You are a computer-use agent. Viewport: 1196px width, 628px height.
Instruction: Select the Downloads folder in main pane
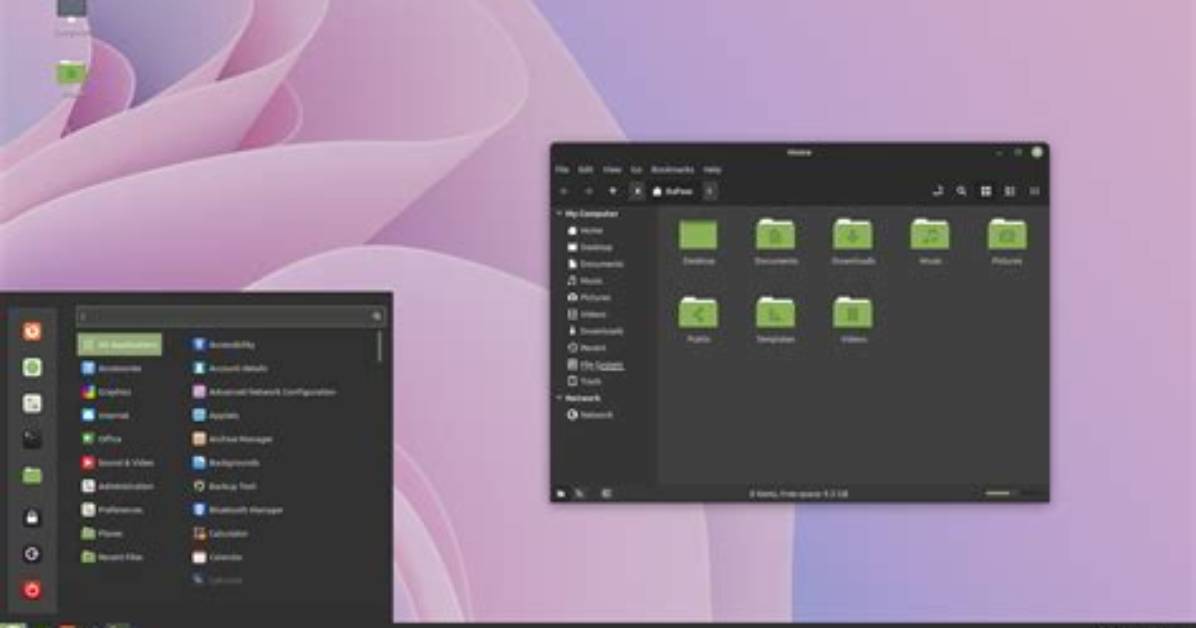tap(853, 243)
